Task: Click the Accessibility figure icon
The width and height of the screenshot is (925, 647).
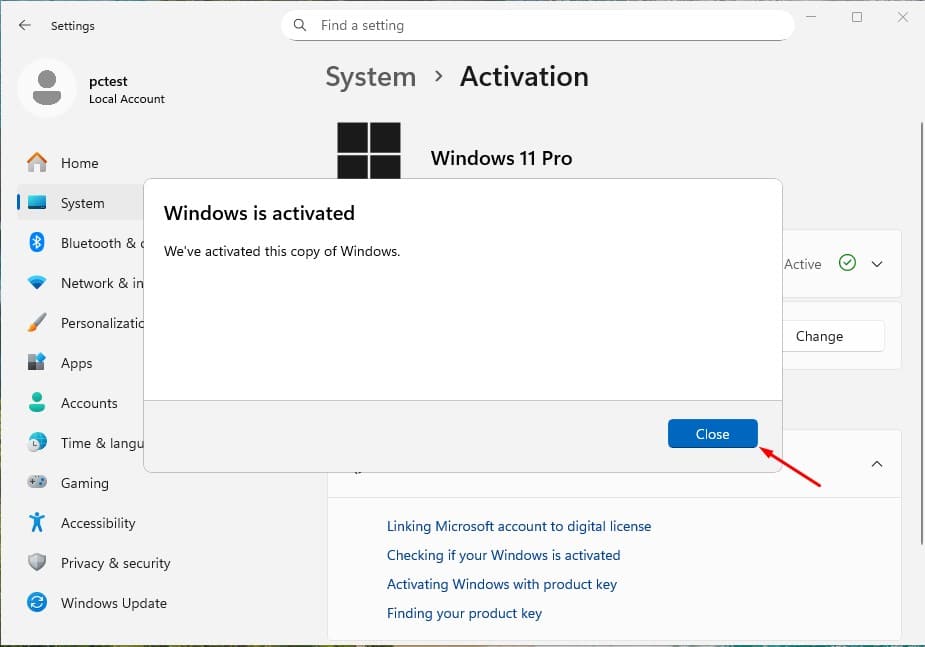Action: point(37,523)
